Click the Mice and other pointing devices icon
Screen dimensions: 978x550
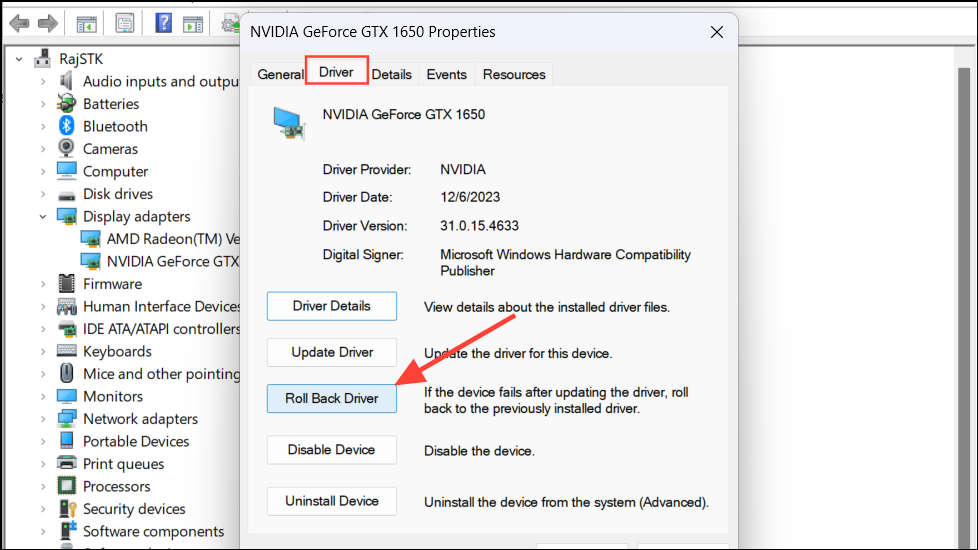tap(66, 374)
